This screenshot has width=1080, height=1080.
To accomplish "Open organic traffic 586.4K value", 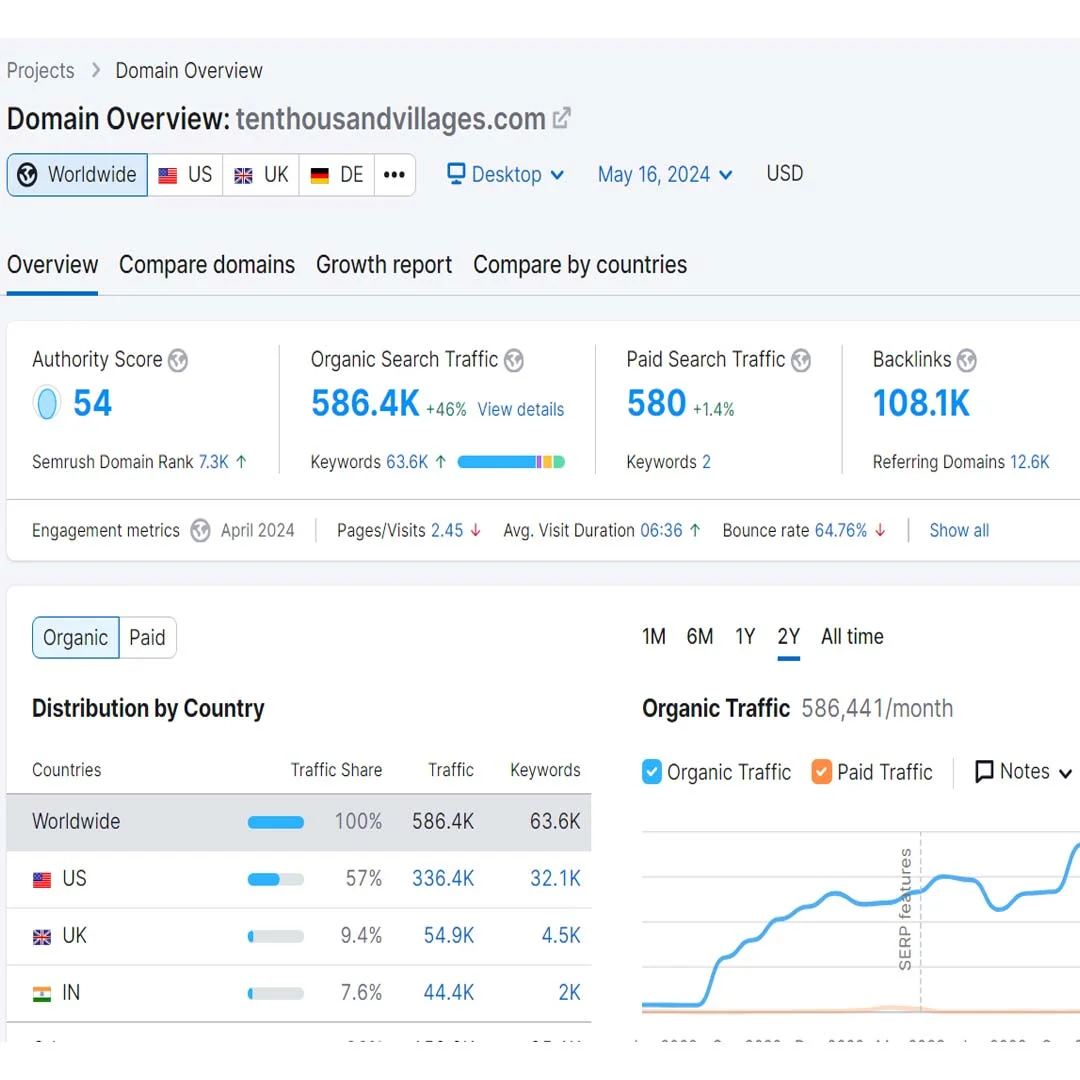I will [365, 403].
